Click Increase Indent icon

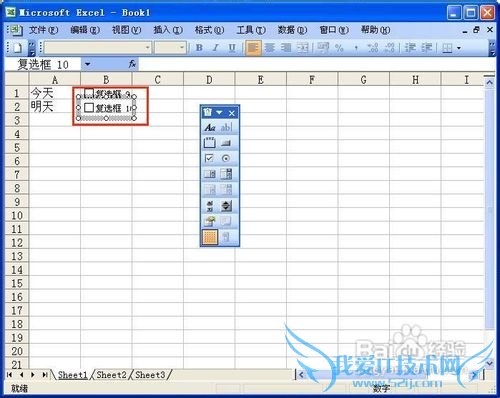427,48
